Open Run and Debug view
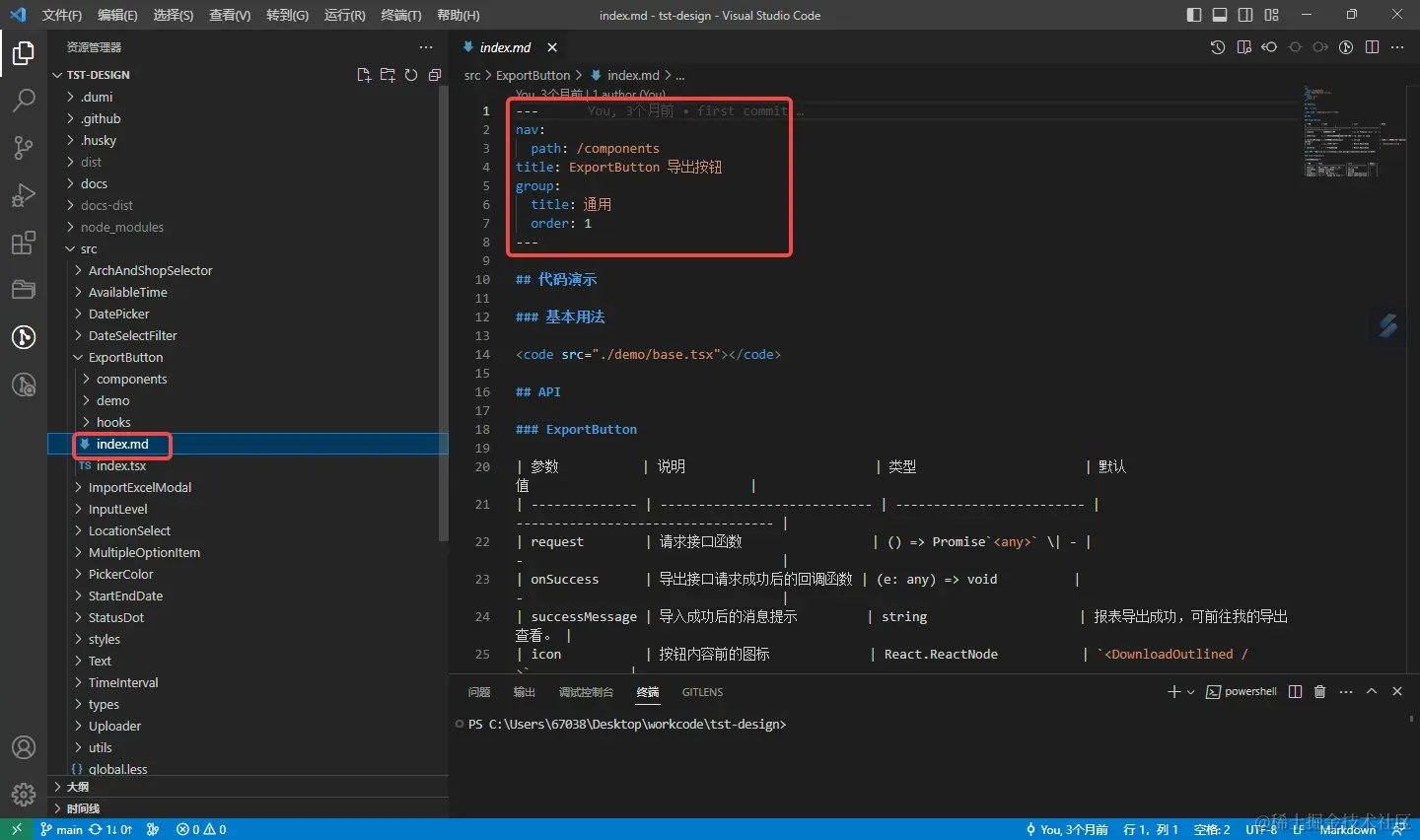 24,194
